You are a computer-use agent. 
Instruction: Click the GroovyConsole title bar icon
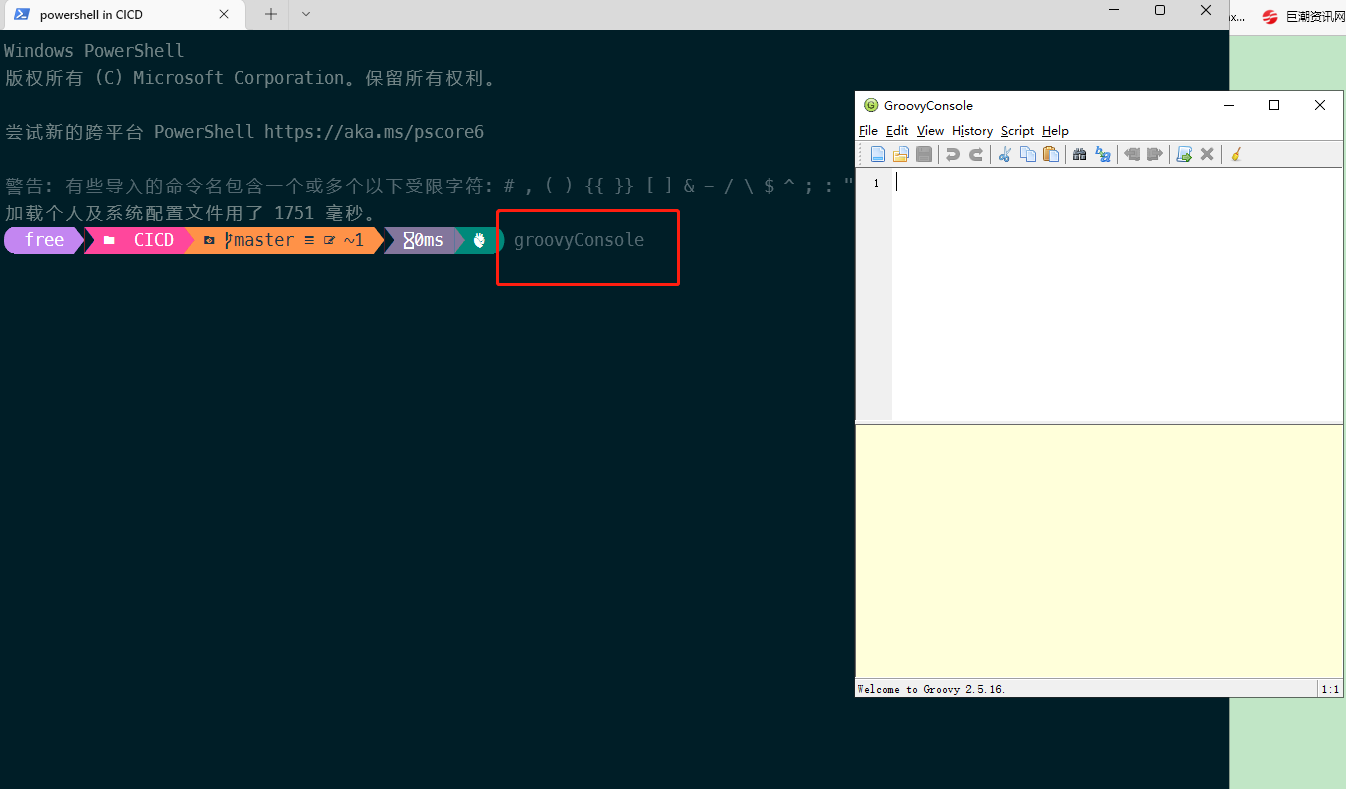(x=871, y=105)
